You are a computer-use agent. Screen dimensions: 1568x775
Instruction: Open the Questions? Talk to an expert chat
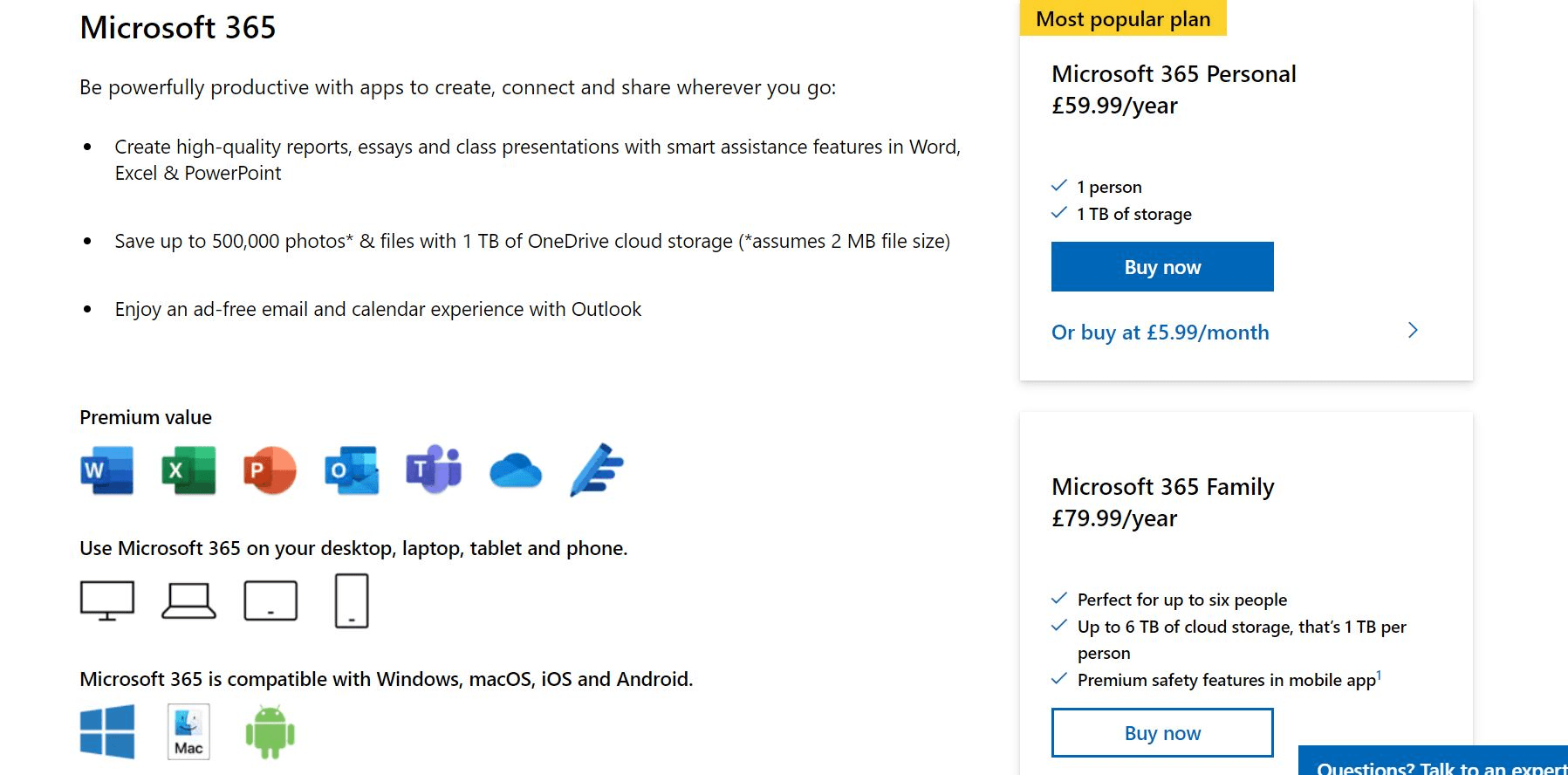(x=1433, y=762)
